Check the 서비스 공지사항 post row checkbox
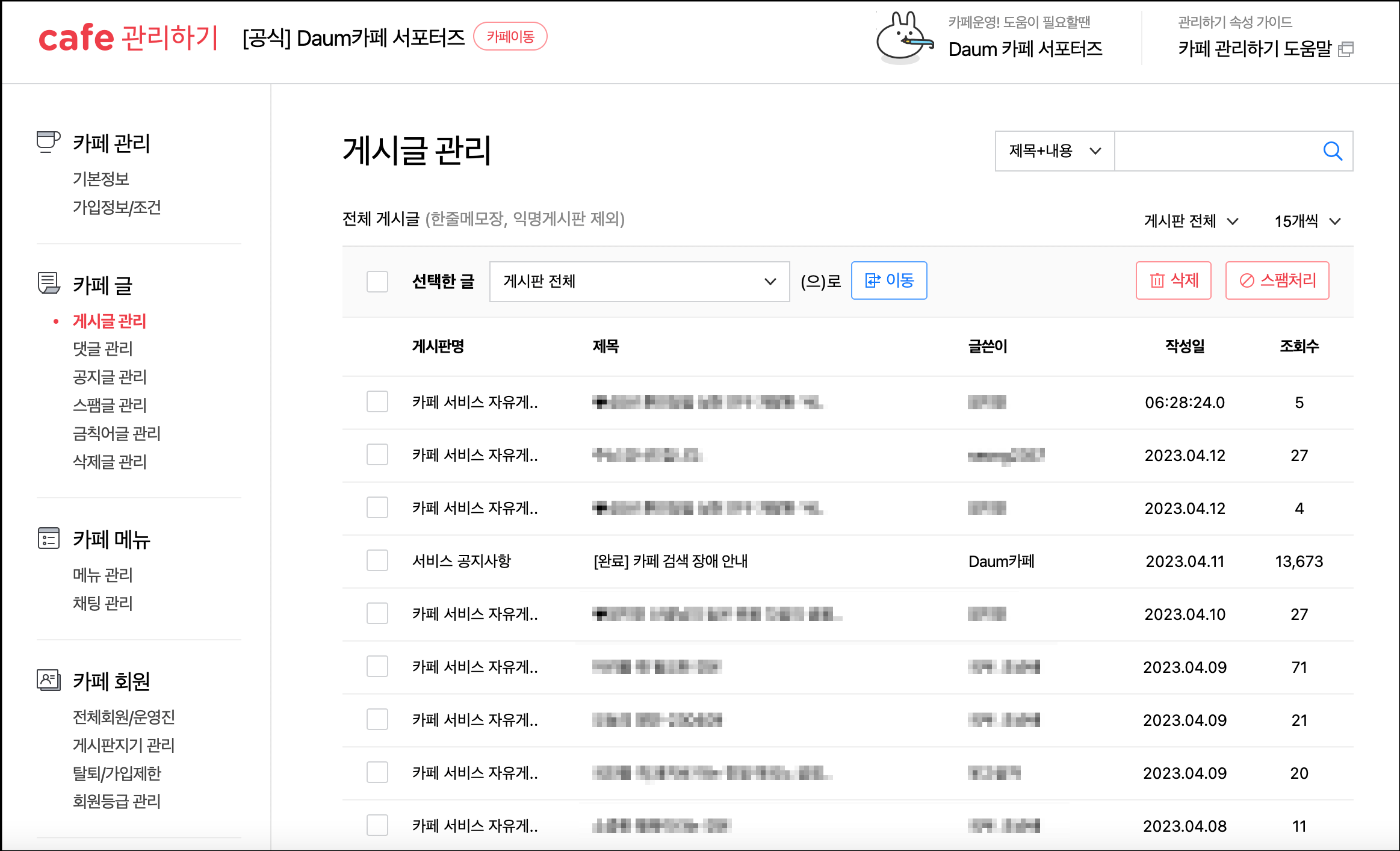Screen dimensions: 1400x851 pos(377,561)
